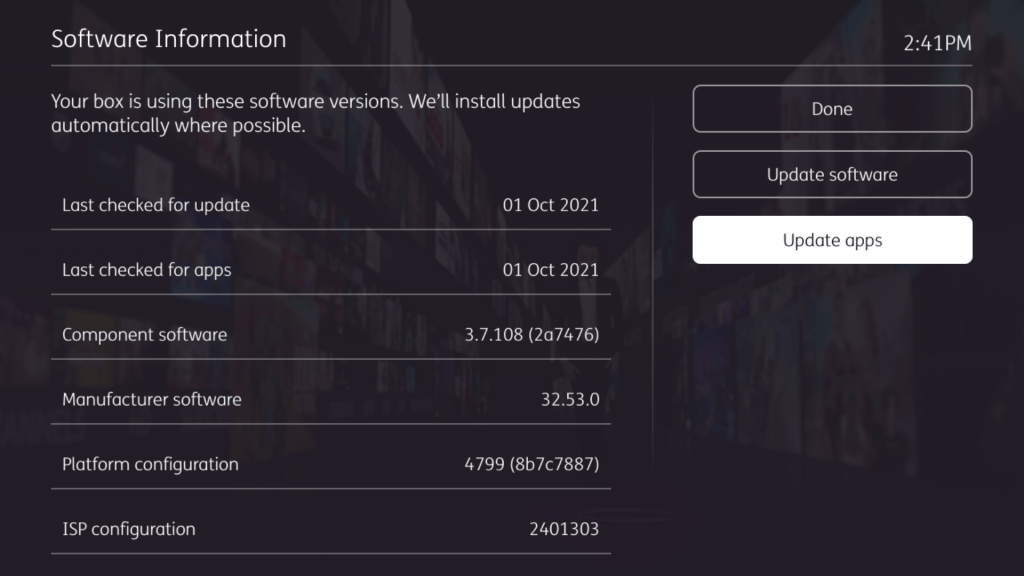The height and width of the screenshot is (576, 1024).
Task: Click the 3.7.108 (2a7476) version value
Action: point(531,335)
